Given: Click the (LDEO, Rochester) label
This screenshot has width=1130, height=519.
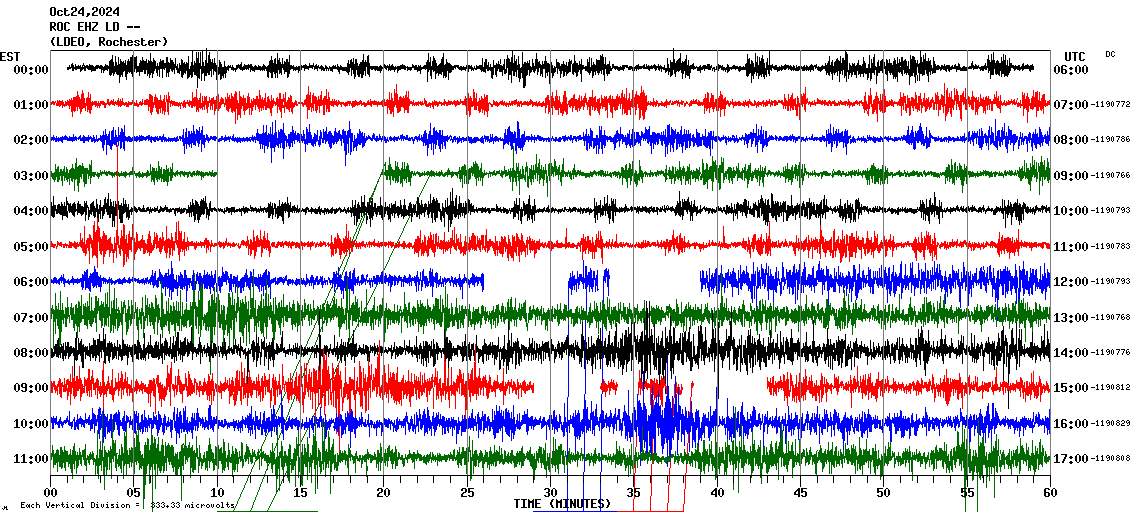Looking at the screenshot, I should tap(108, 41).
